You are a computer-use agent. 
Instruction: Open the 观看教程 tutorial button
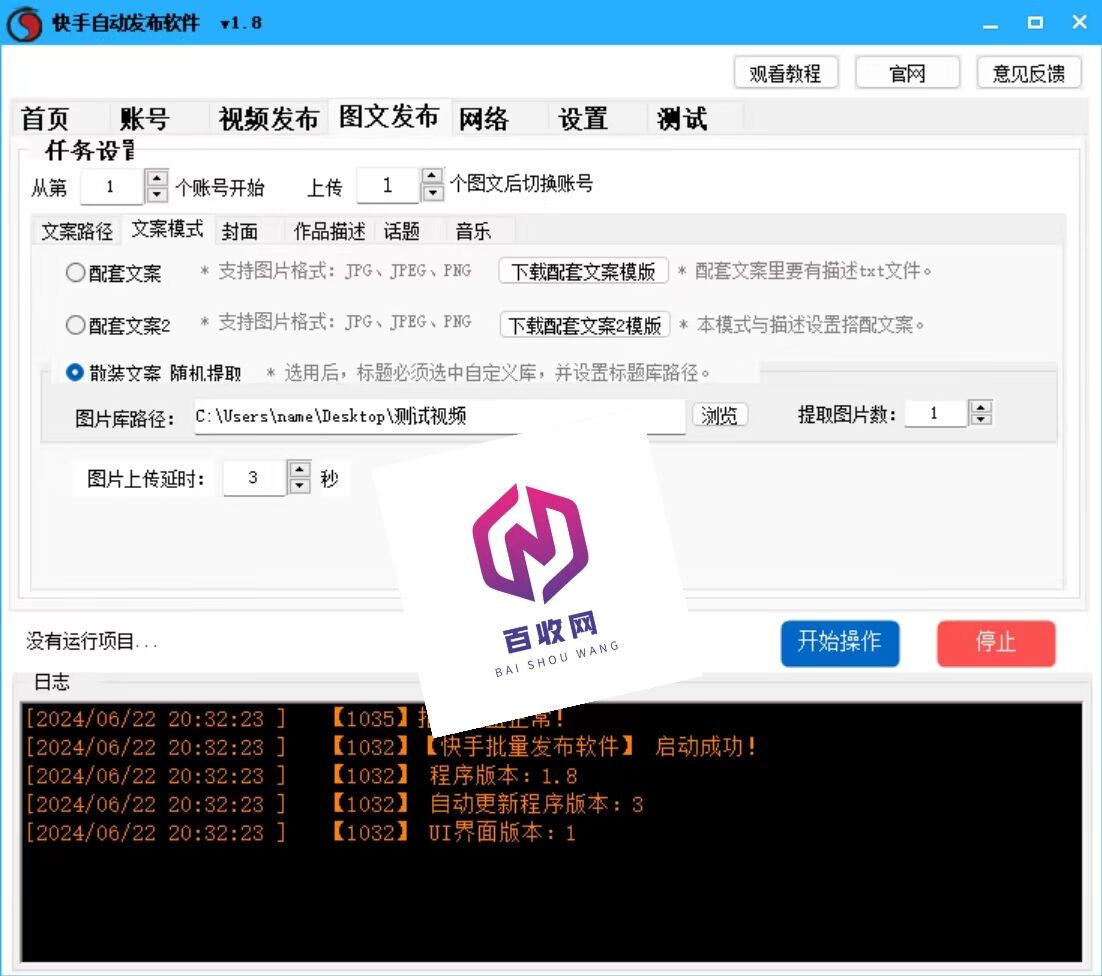pyautogui.click(x=786, y=73)
